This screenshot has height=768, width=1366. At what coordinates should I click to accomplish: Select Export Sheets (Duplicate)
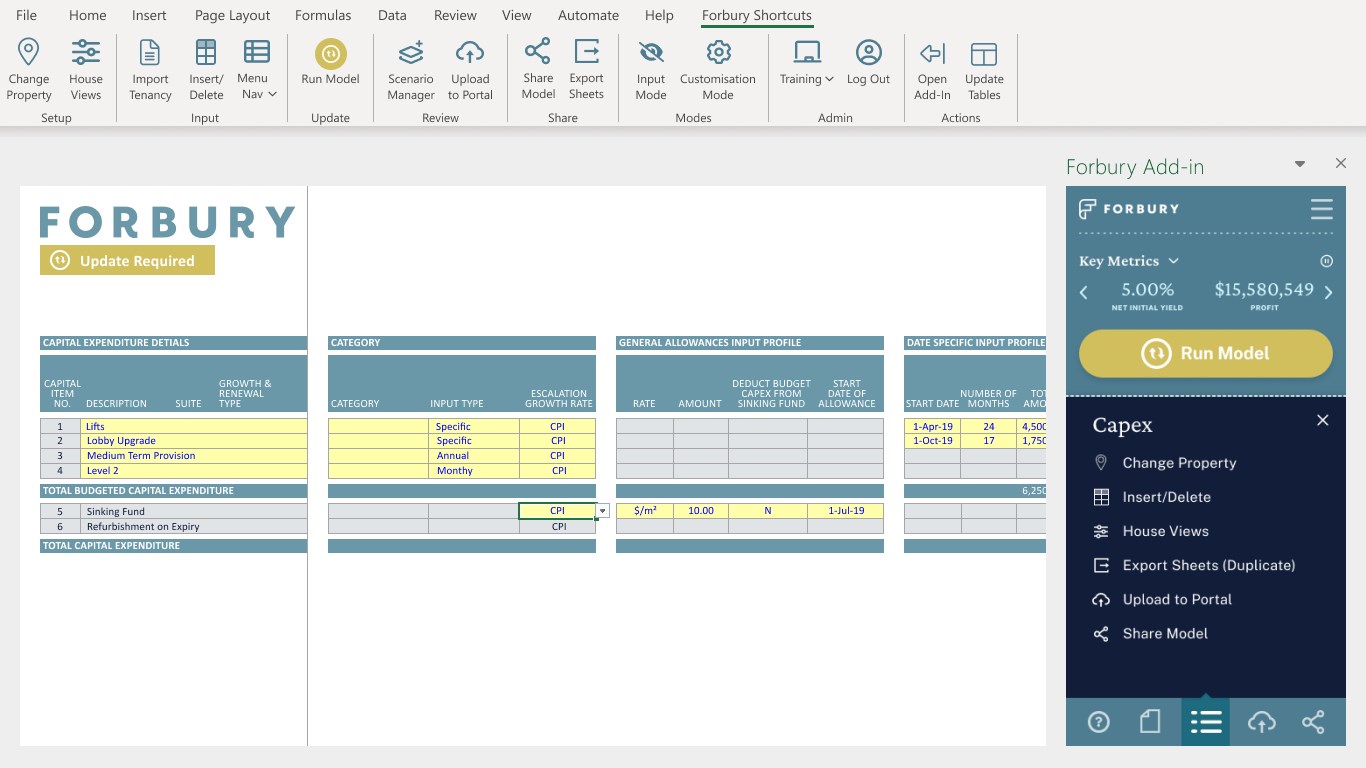(1195, 565)
